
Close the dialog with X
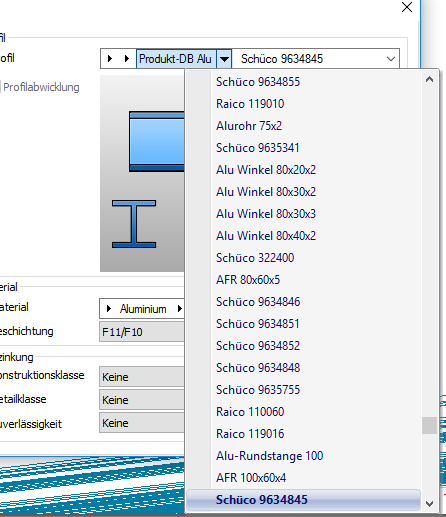tap(407, 7)
